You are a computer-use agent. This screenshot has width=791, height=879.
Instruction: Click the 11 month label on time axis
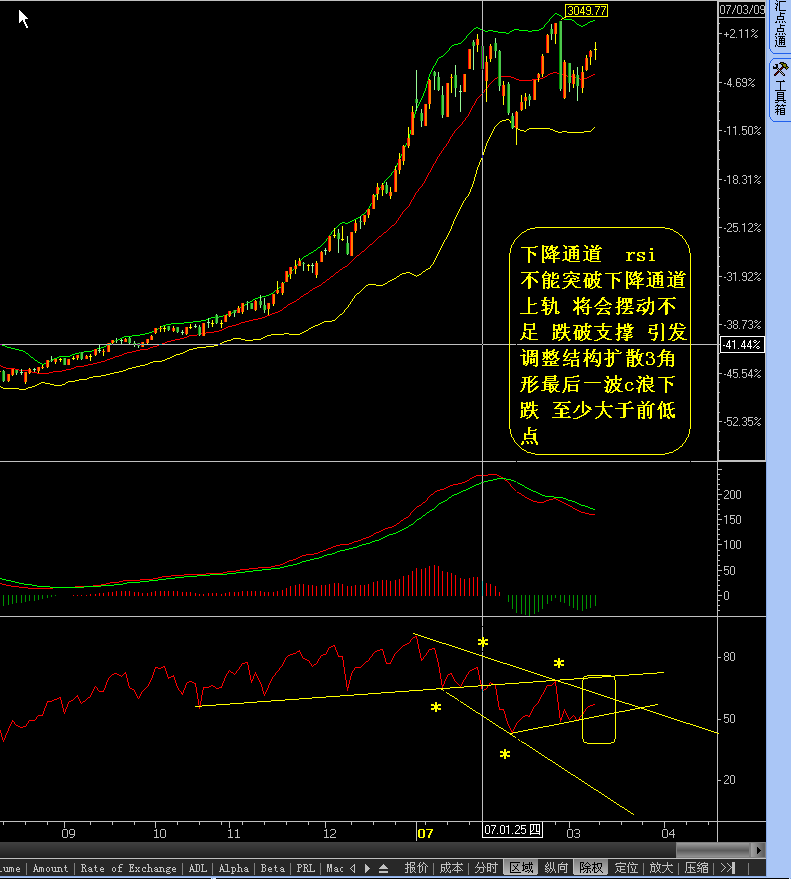coord(234,834)
